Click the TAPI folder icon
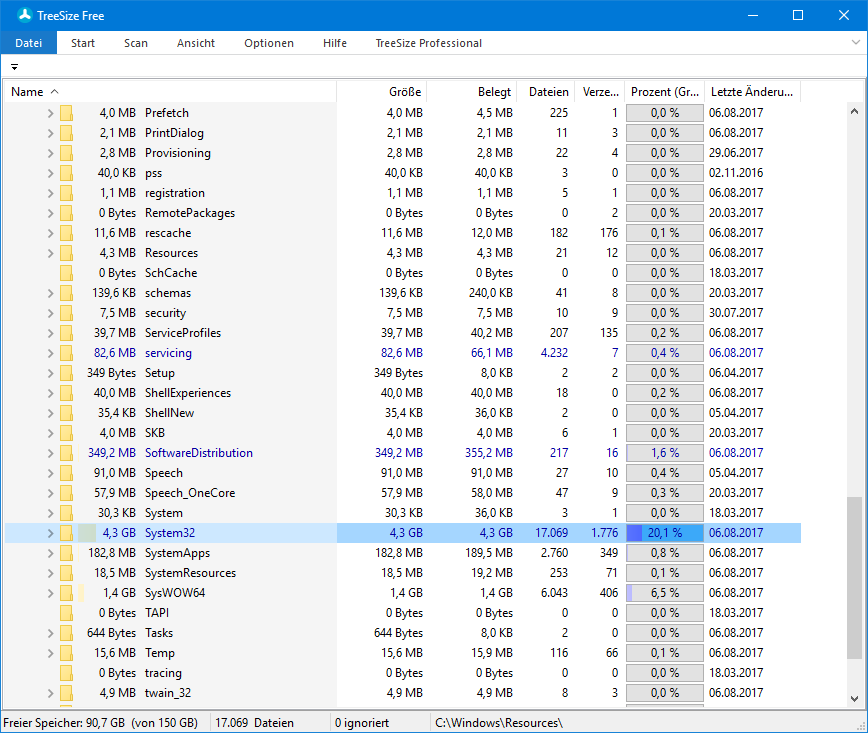This screenshot has width=868, height=733. click(x=66, y=613)
